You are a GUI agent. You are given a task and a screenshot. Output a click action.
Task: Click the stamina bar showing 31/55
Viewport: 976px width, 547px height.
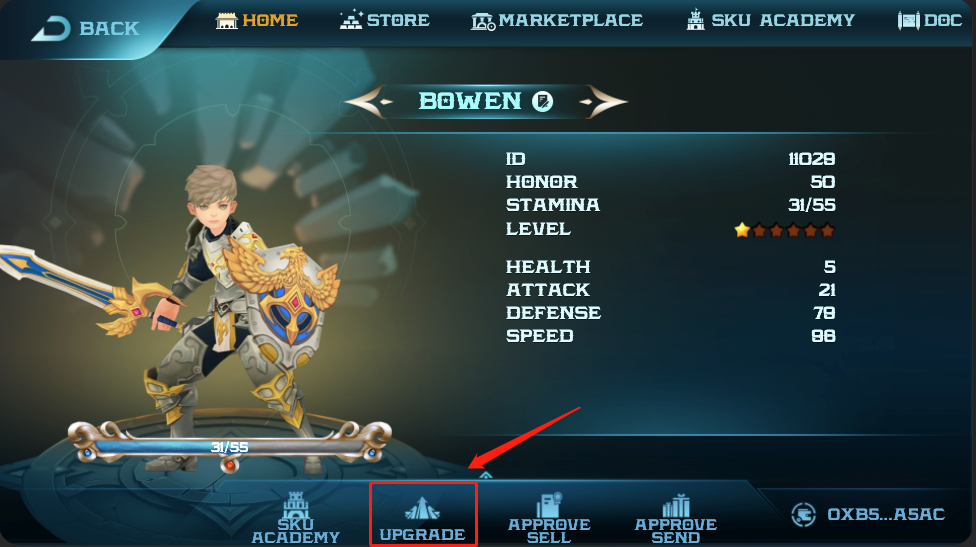click(x=230, y=447)
